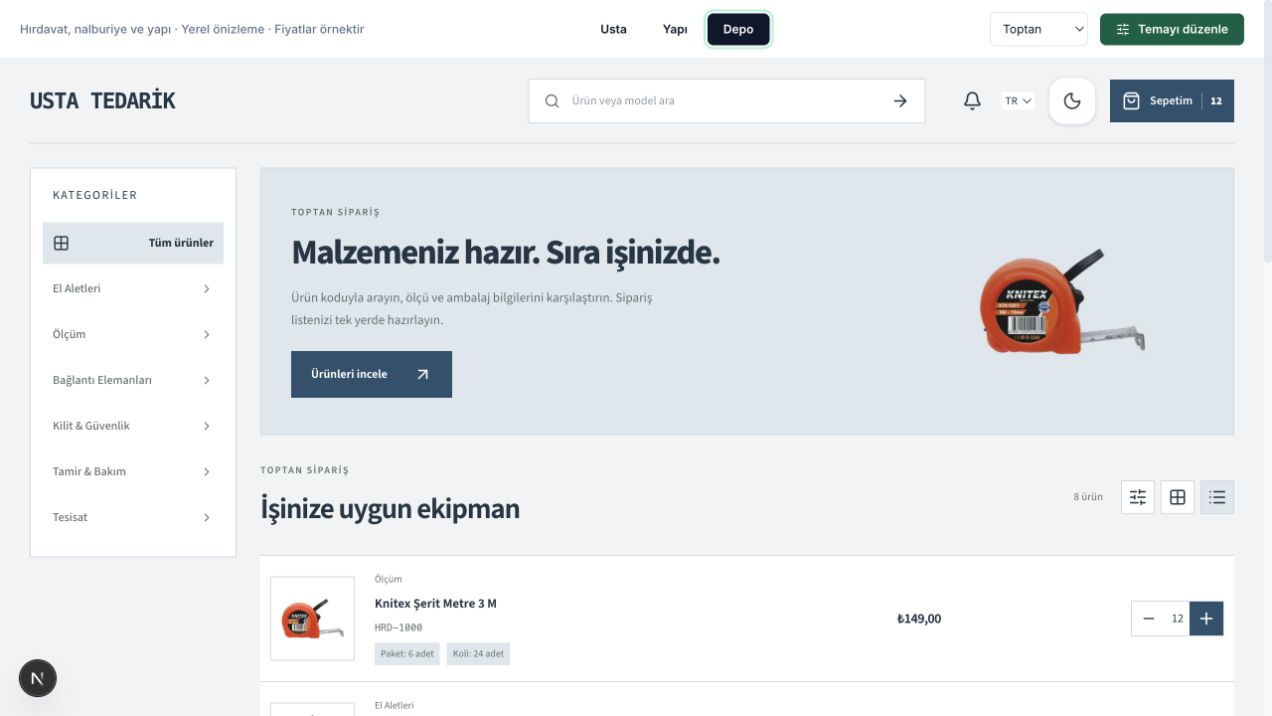This screenshot has width=1272, height=716.
Task: Click Temayı düzenle button
Action: (1172, 29)
